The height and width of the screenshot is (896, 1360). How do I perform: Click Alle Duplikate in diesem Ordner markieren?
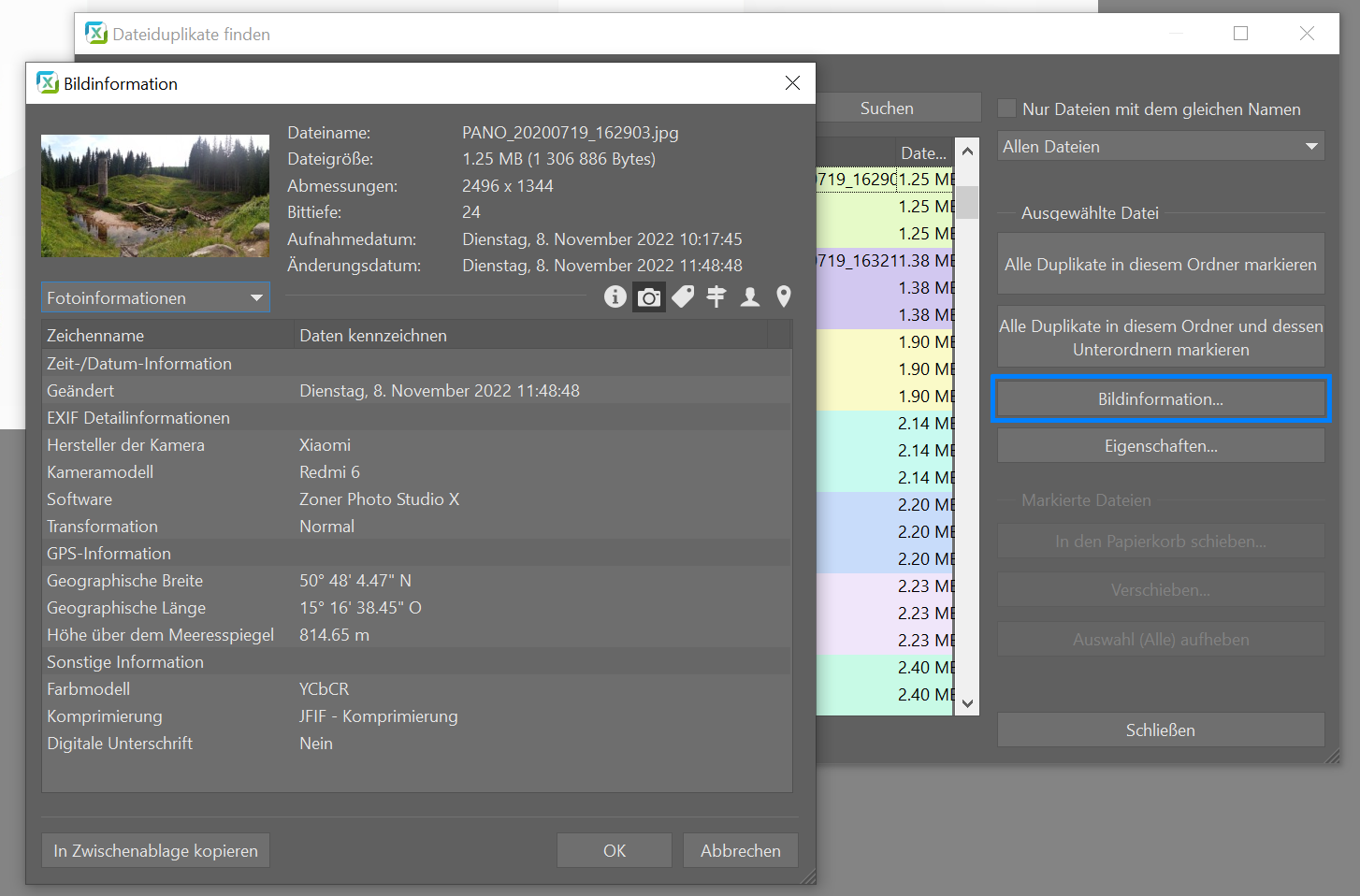(x=1160, y=265)
